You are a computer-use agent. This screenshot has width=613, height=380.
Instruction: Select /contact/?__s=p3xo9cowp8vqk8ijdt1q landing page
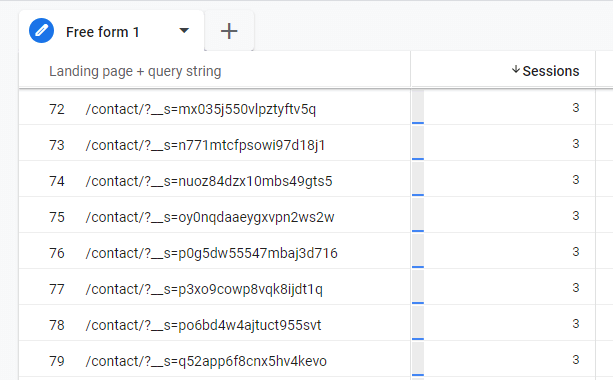(204, 289)
